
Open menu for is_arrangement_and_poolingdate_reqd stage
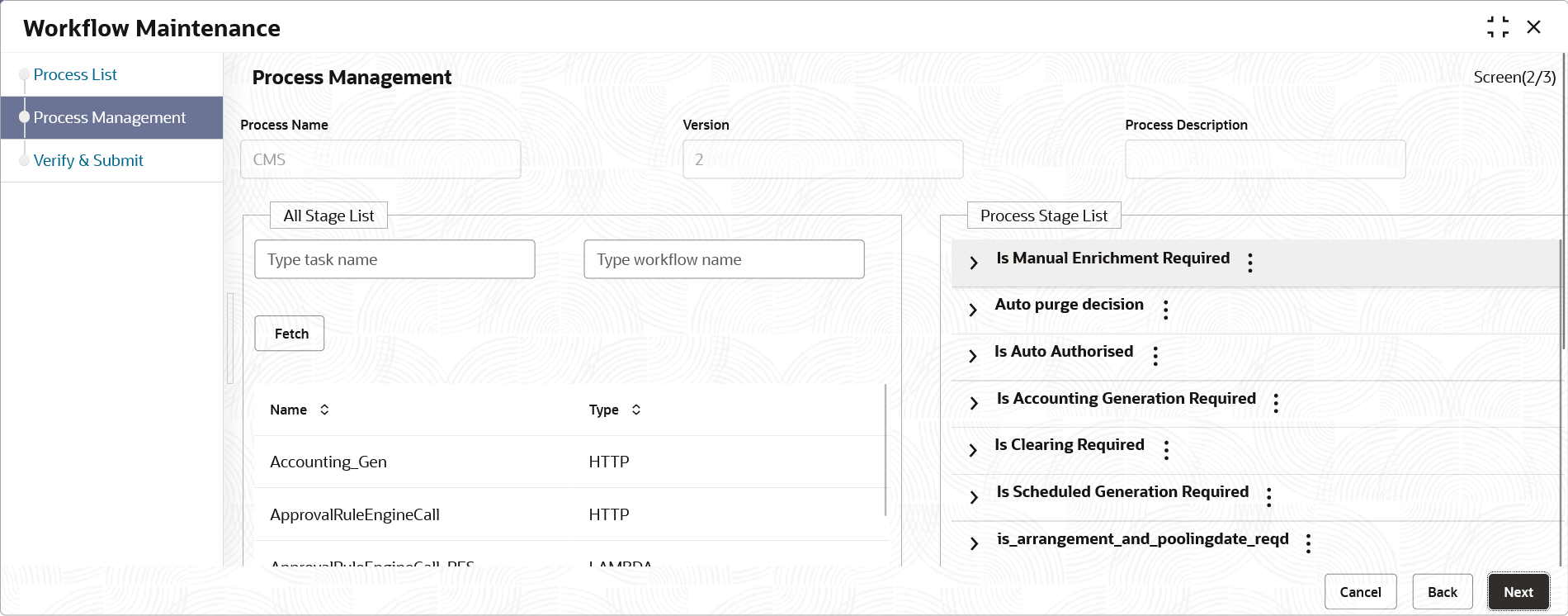pyautogui.click(x=1308, y=543)
